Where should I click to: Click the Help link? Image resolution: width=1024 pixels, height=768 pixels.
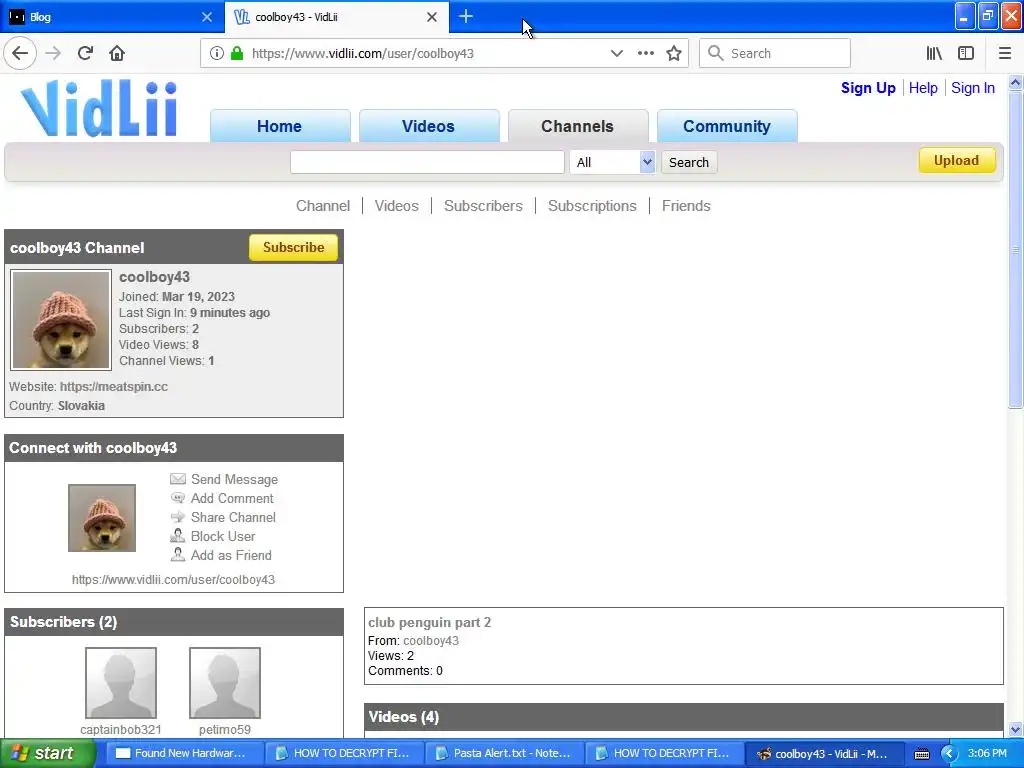923,88
